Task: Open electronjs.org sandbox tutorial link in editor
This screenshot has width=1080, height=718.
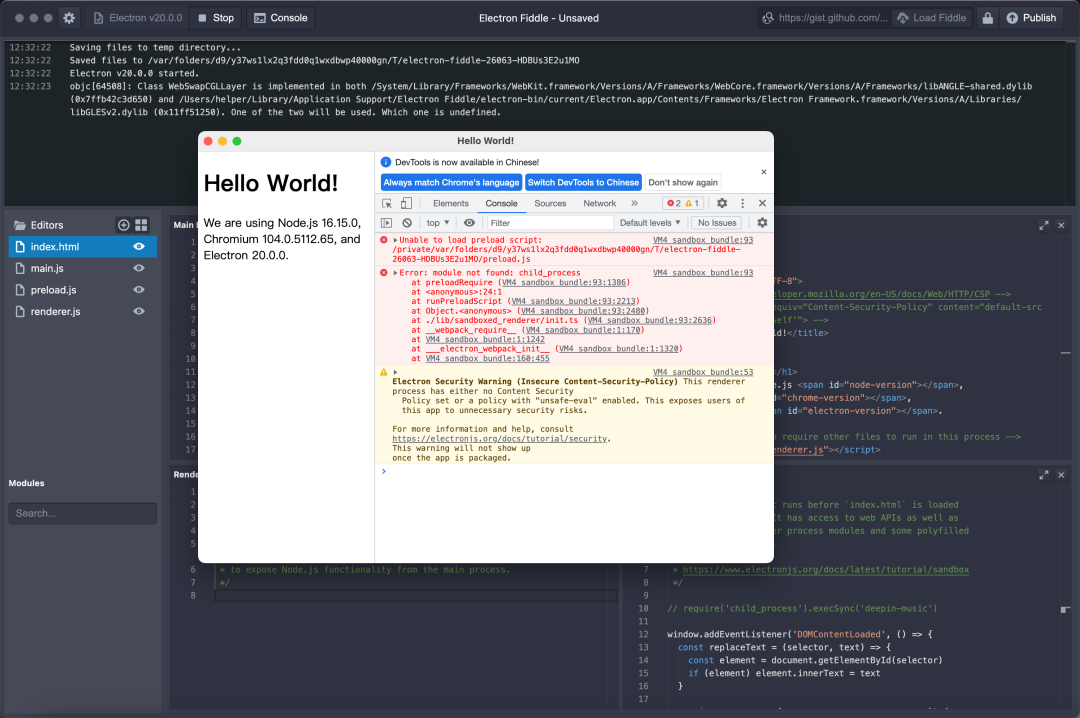Action: (x=825, y=570)
